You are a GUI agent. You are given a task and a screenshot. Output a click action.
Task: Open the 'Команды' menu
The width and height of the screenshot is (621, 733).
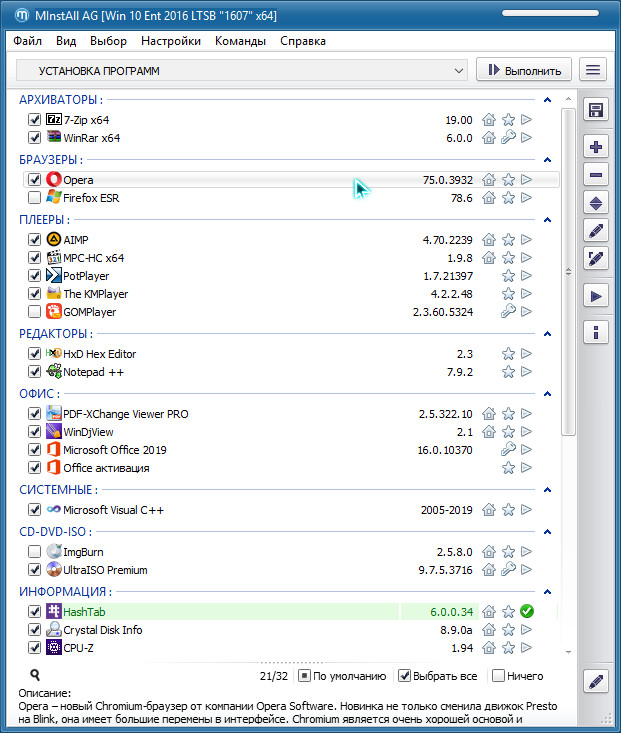click(240, 41)
